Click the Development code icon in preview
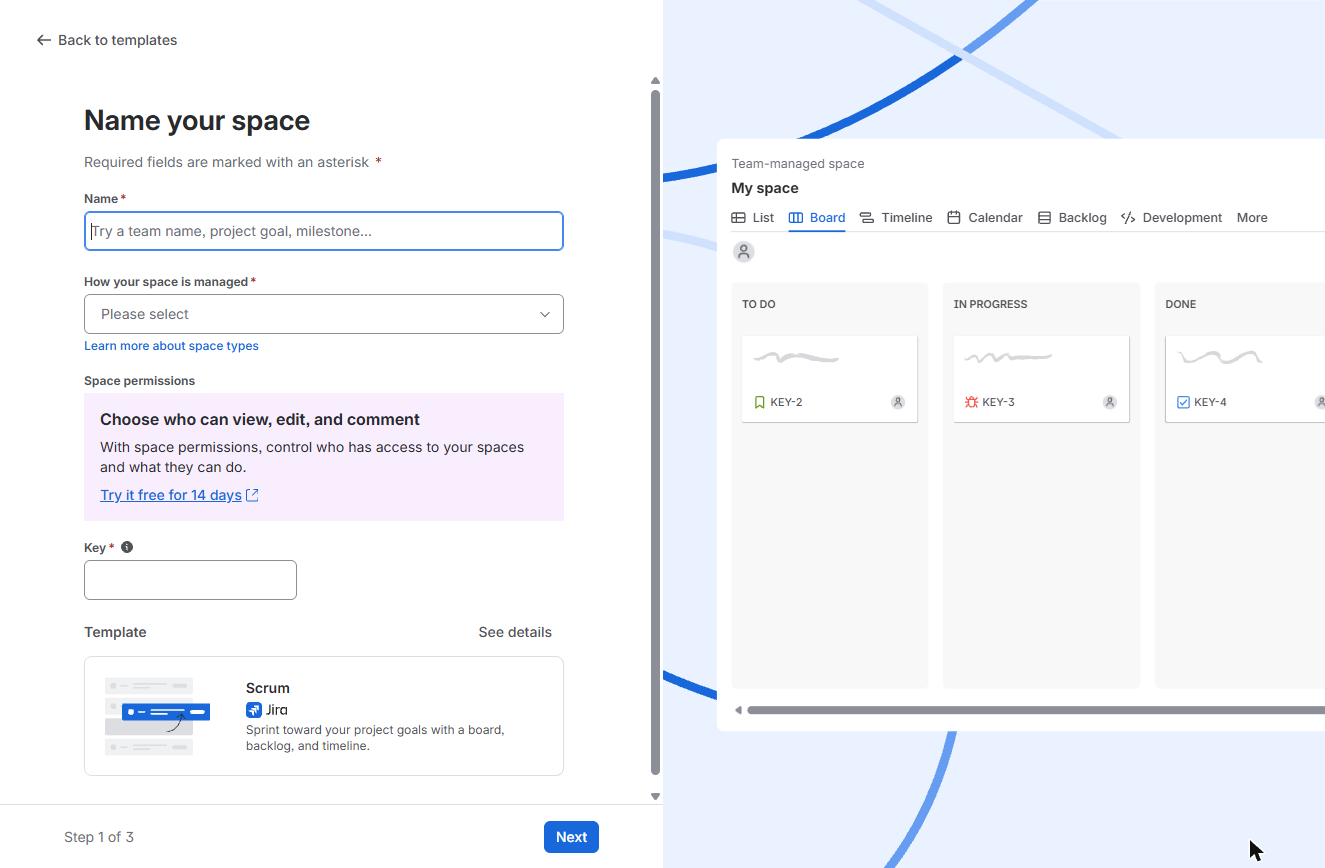Screen dimensions: 1325x868 click(1128, 218)
